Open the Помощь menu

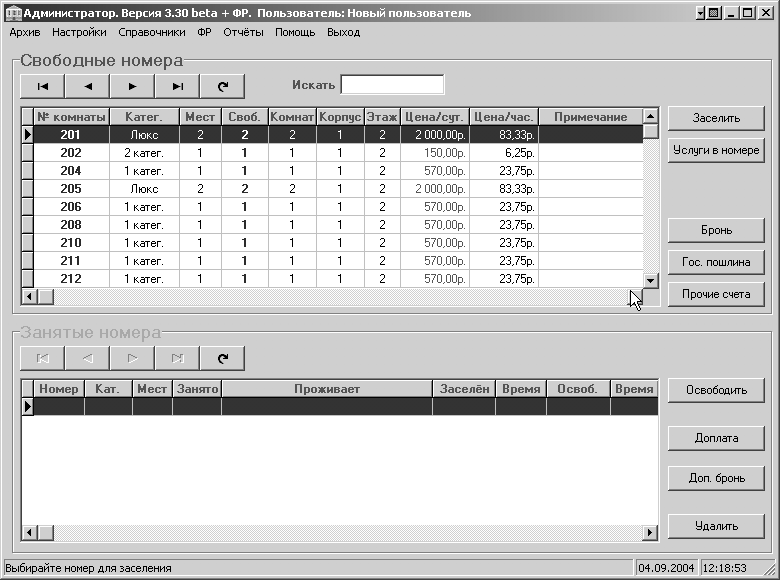[295, 32]
